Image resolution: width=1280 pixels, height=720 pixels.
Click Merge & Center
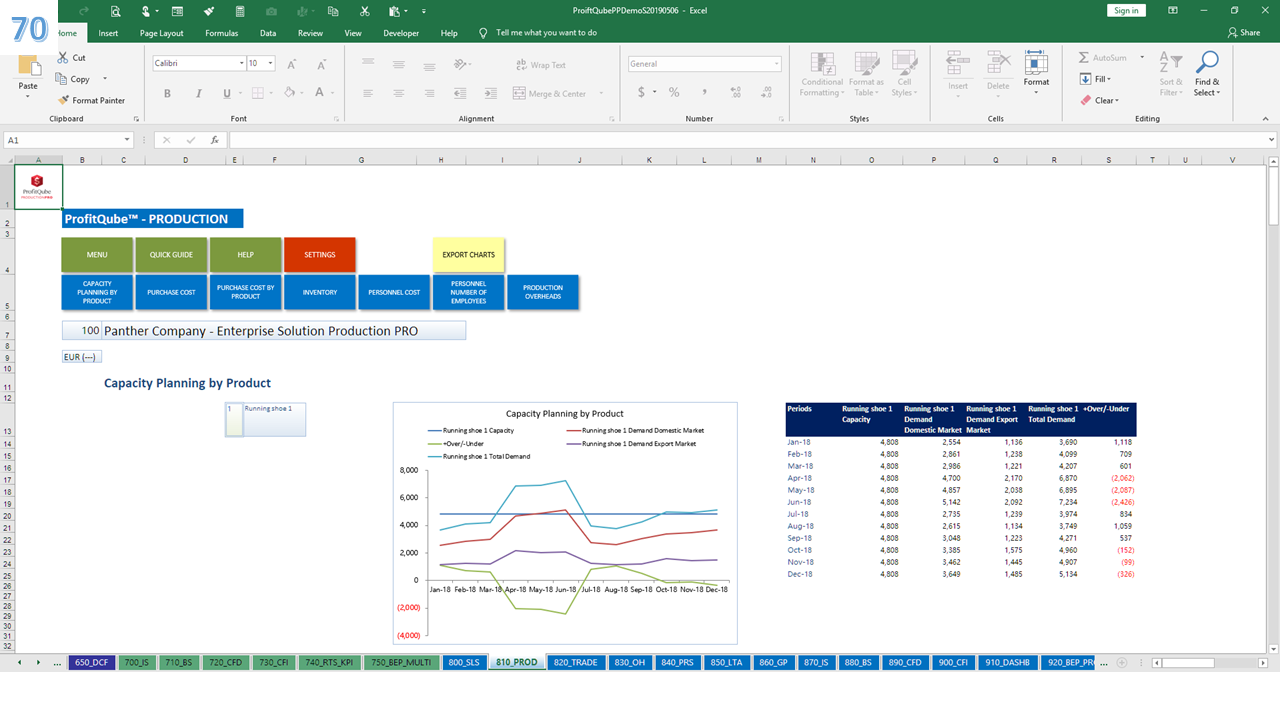tap(549, 93)
